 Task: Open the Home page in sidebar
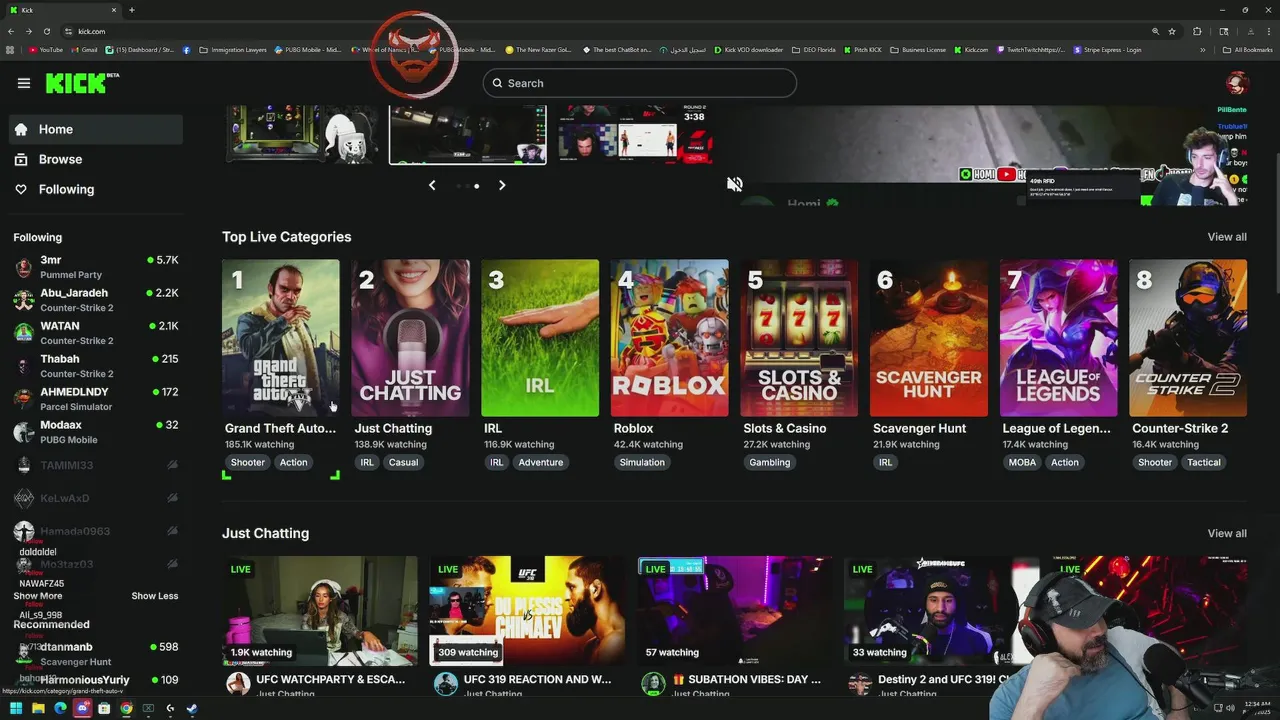[96, 129]
